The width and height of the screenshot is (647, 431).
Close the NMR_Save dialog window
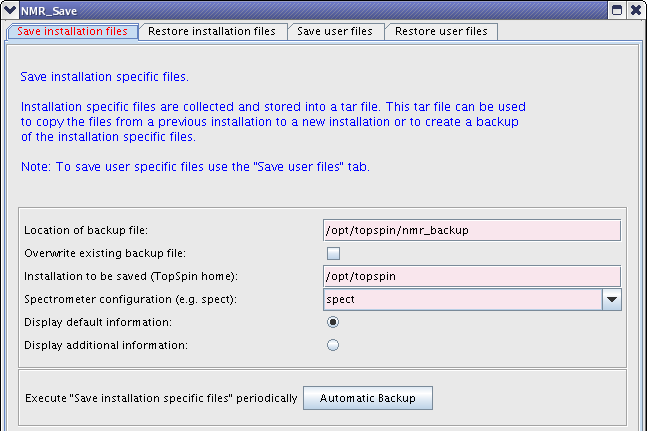(635, 10)
